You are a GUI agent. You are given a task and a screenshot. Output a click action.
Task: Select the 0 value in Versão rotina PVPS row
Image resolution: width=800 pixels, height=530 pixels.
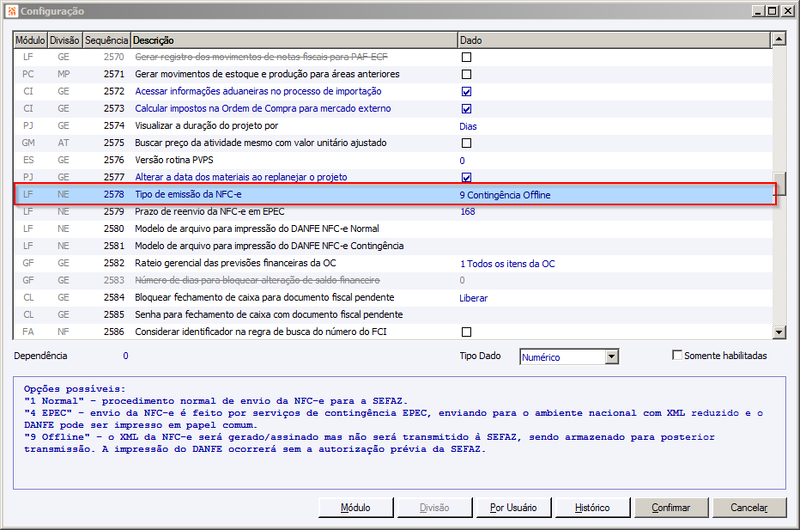click(462, 161)
